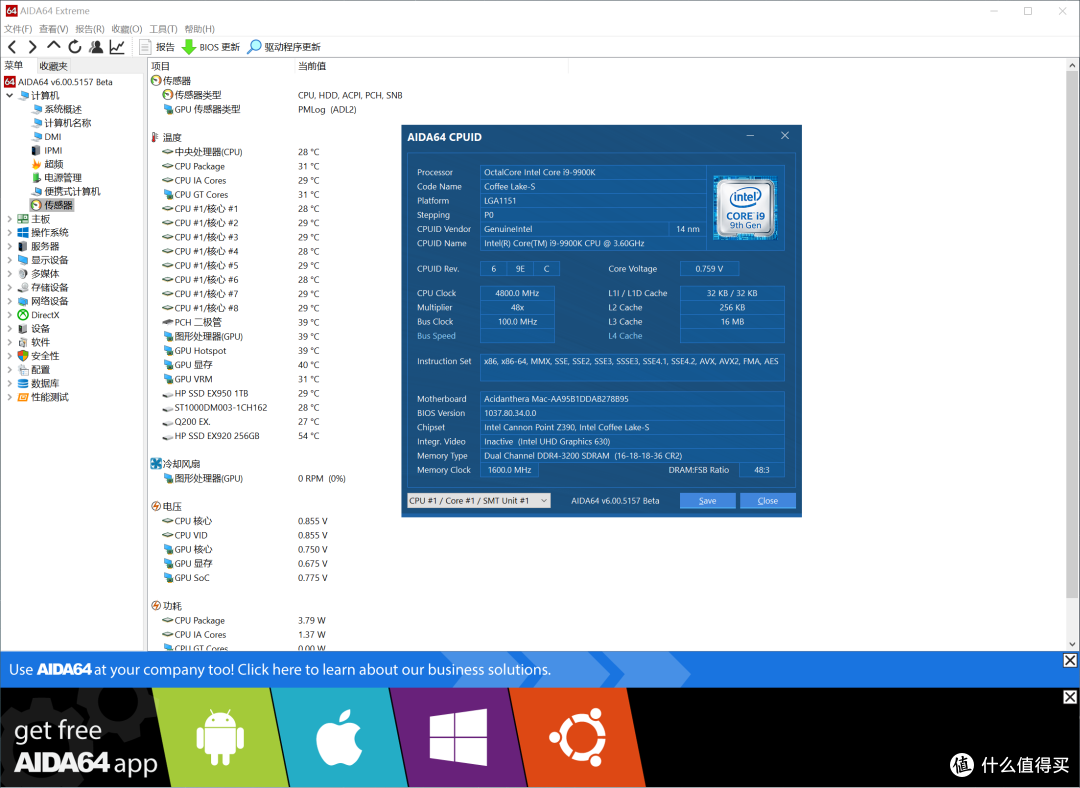The width and height of the screenshot is (1080, 788).
Task: Go up one level with the up arrow icon
Action: [x=53, y=45]
